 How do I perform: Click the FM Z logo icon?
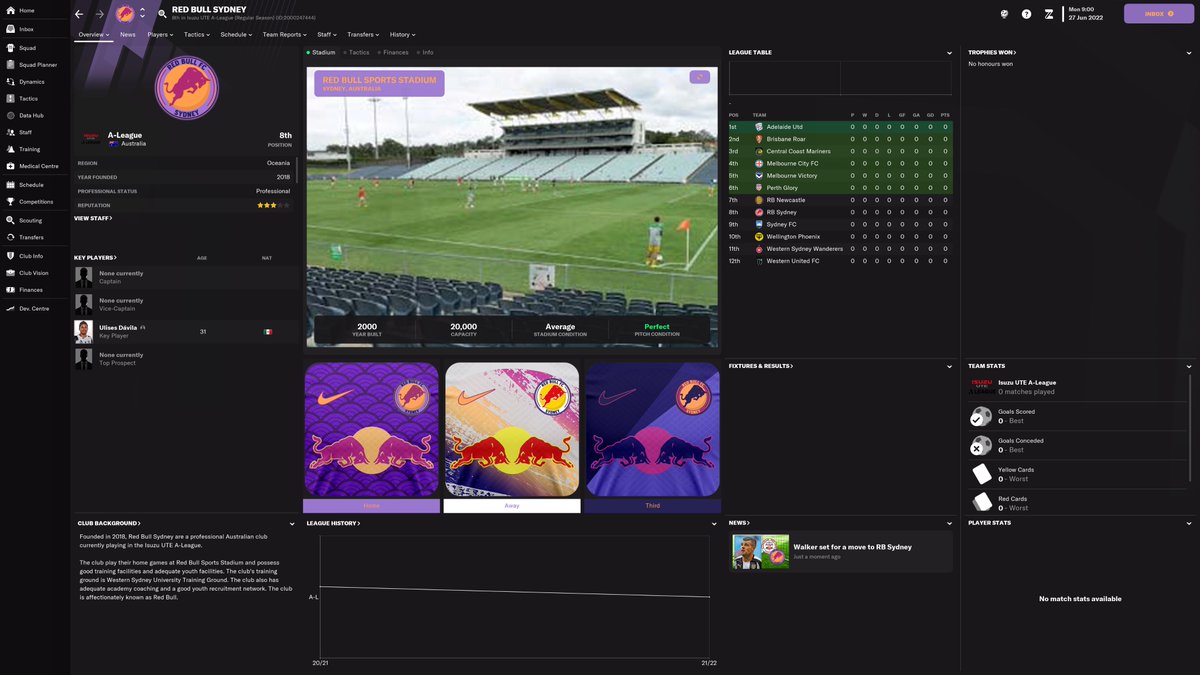(1049, 14)
